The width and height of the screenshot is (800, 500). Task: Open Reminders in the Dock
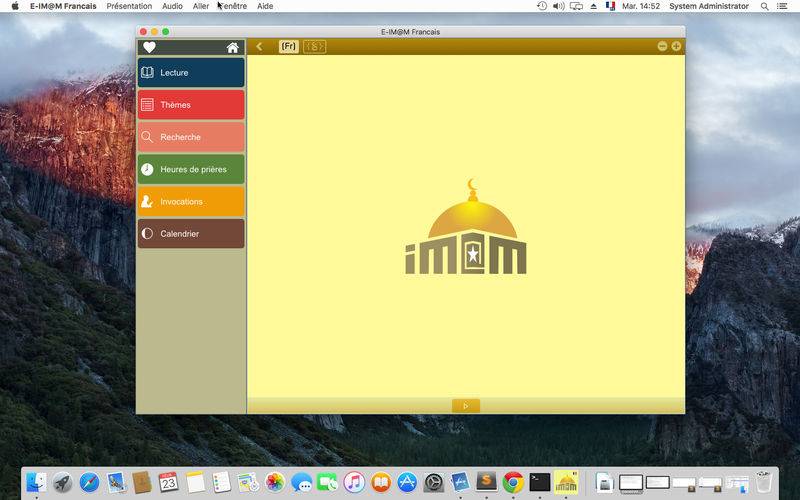(221, 482)
